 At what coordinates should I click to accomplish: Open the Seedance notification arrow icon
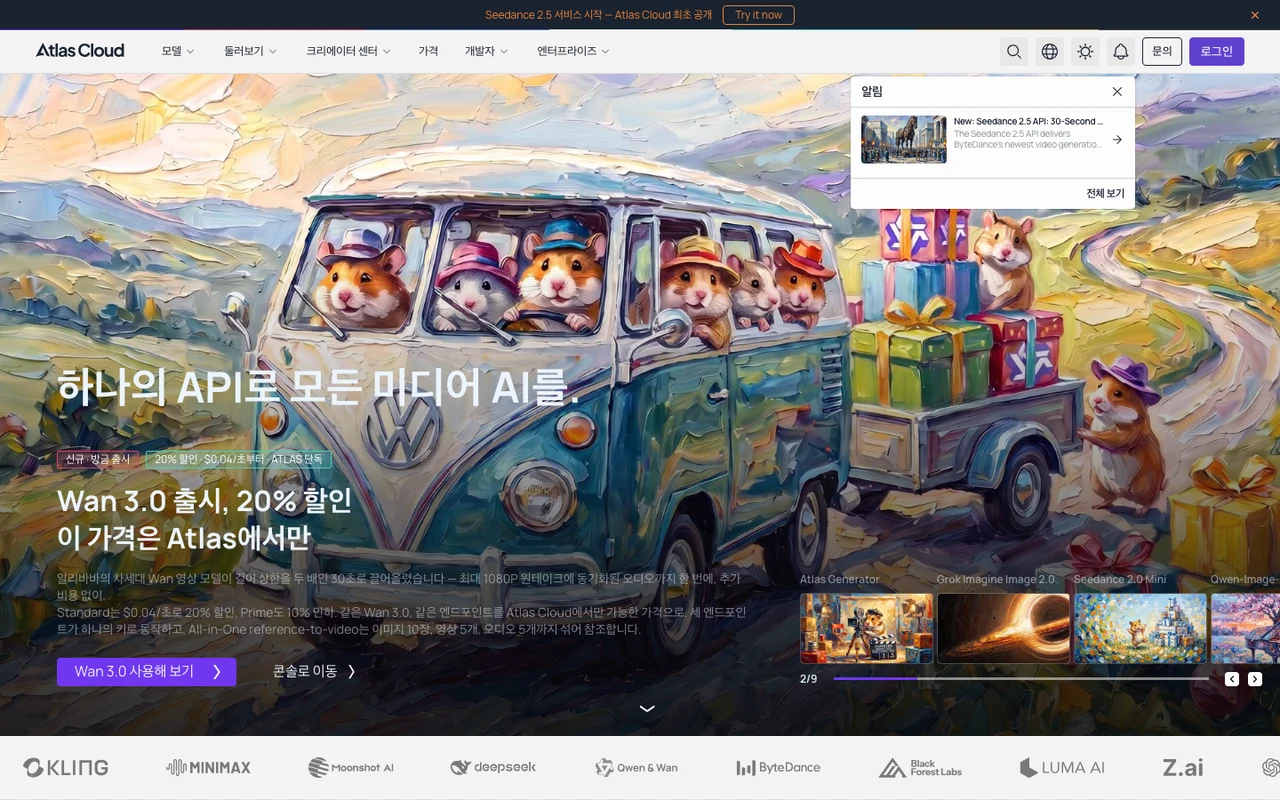click(x=1117, y=140)
